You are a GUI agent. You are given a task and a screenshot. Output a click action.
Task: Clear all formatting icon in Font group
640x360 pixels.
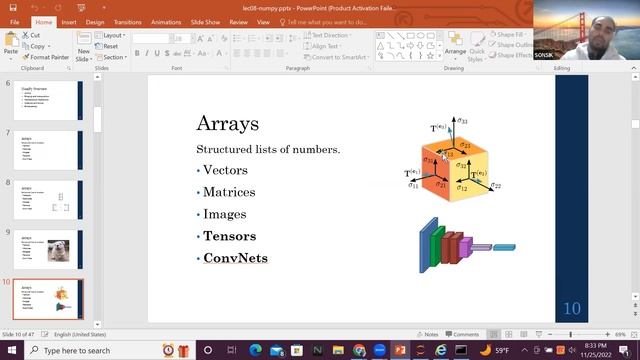click(x=224, y=39)
